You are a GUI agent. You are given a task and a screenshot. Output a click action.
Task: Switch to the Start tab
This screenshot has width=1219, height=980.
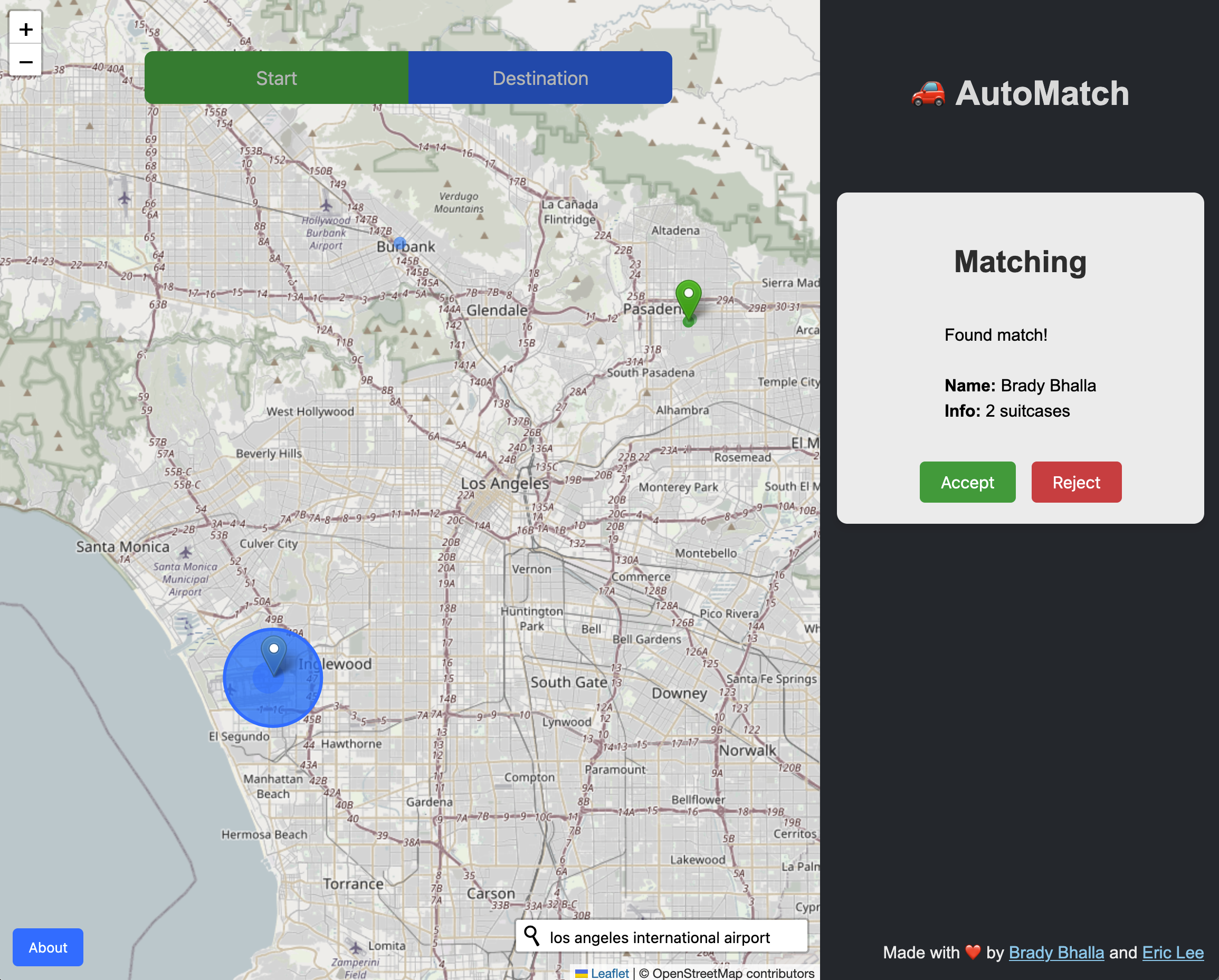click(276, 78)
